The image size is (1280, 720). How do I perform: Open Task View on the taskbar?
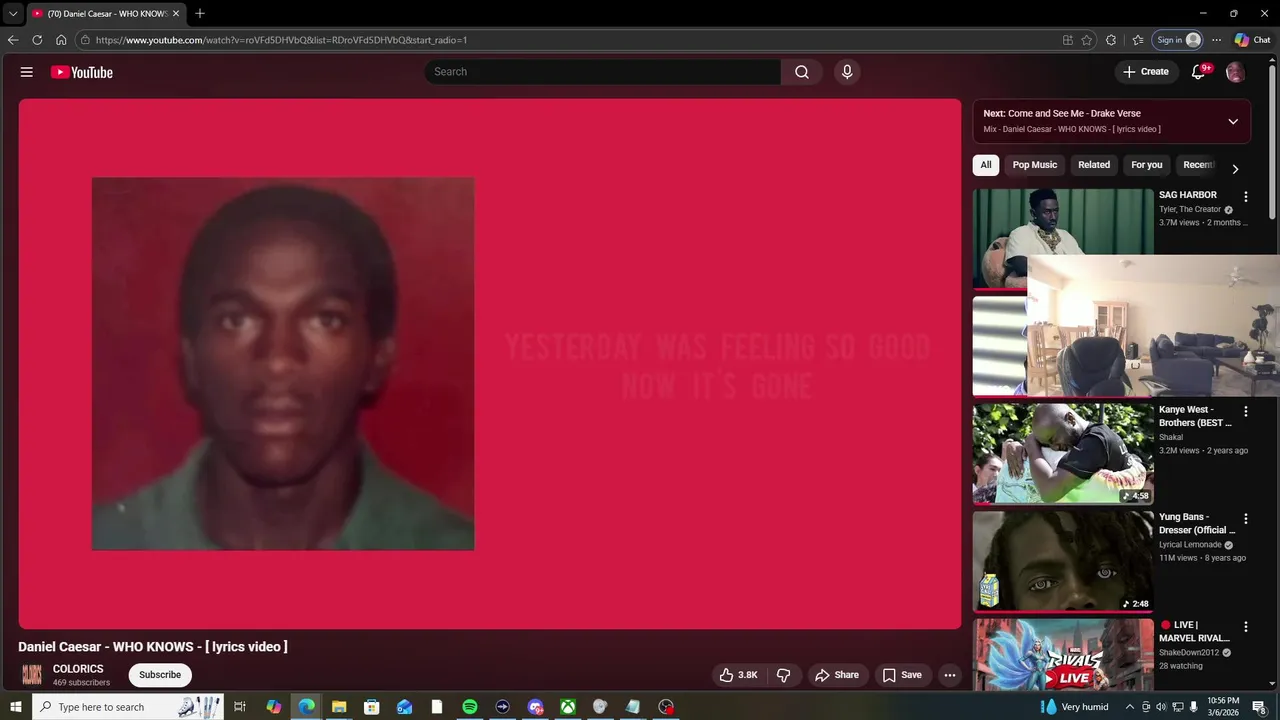click(x=240, y=707)
